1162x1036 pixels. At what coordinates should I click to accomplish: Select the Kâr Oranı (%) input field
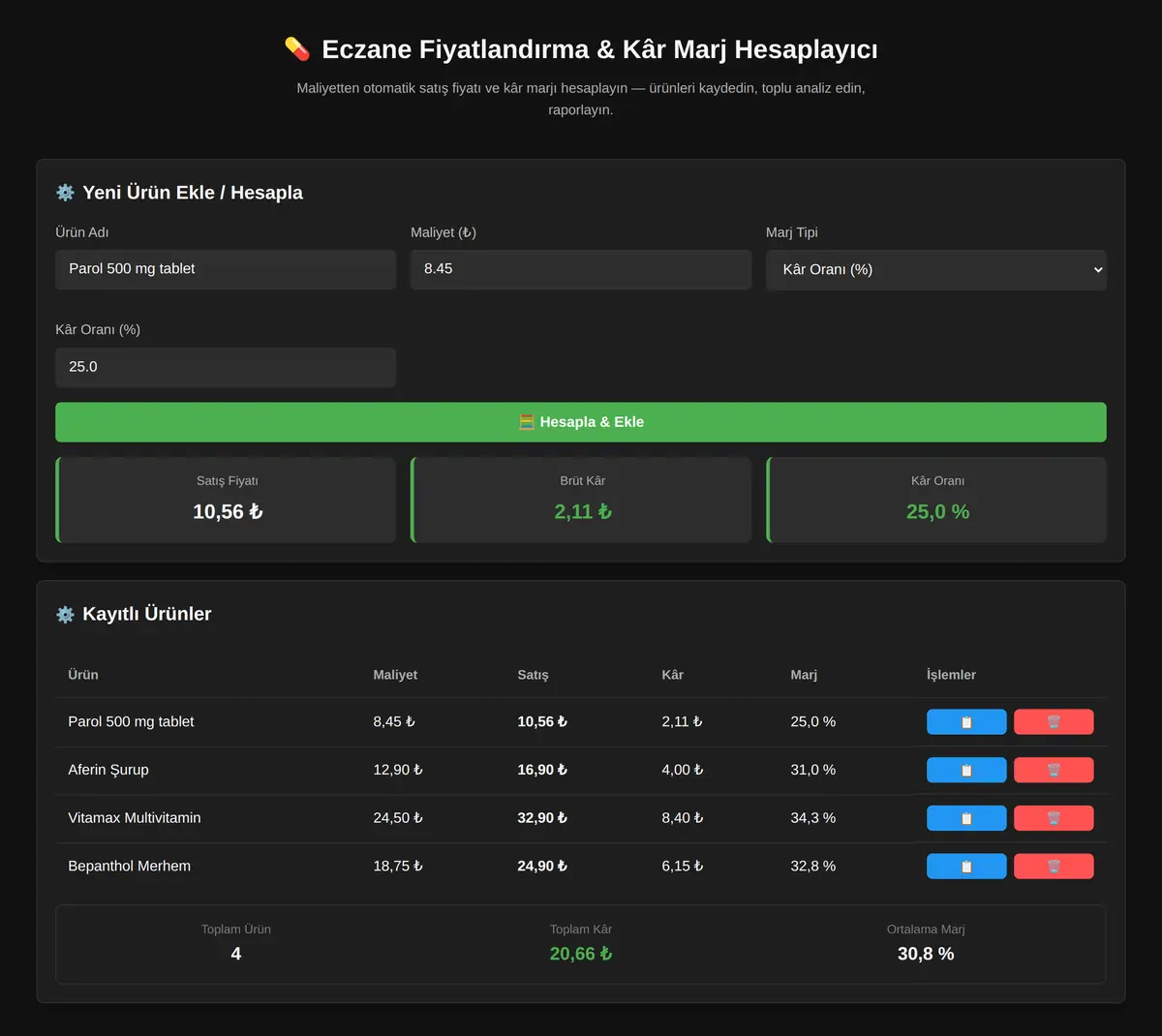pyautogui.click(x=226, y=367)
